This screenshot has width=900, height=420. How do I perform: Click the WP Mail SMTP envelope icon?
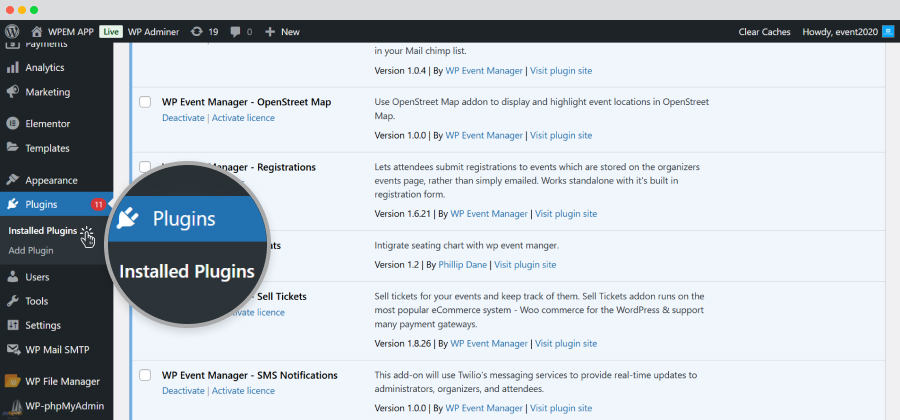pyautogui.click(x=13, y=349)
